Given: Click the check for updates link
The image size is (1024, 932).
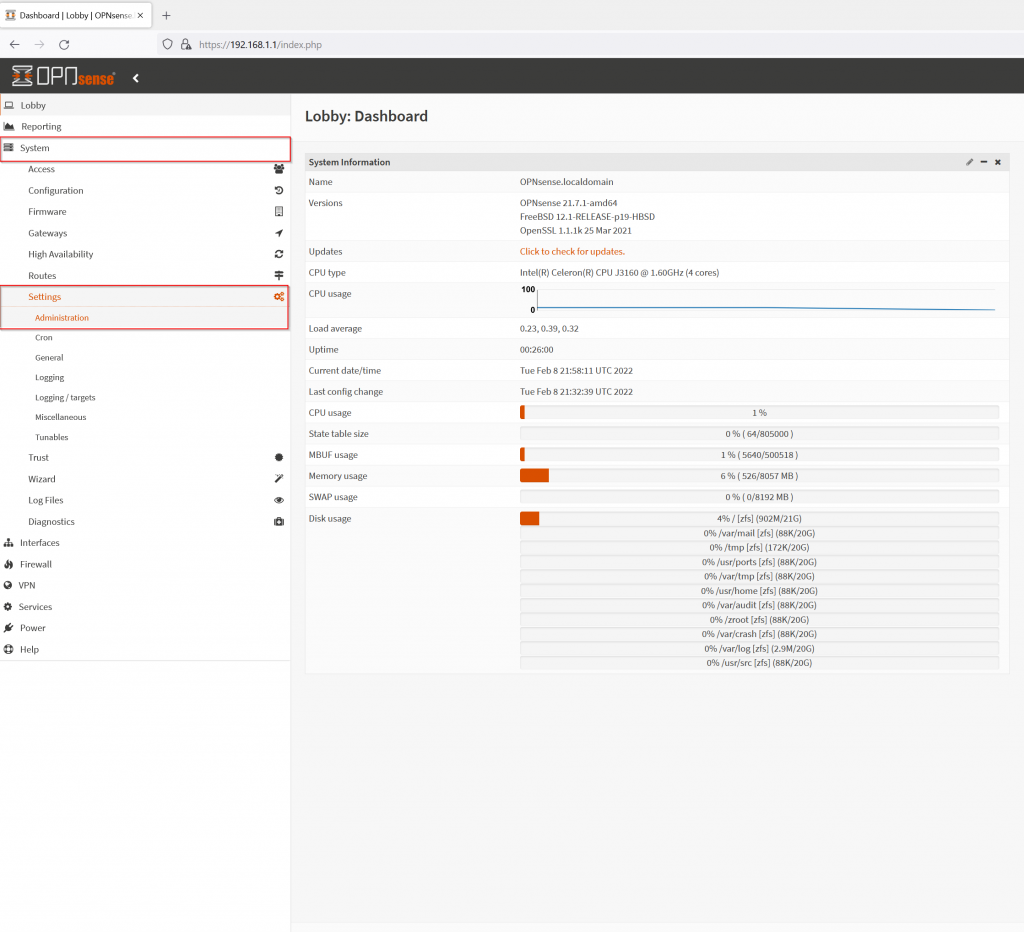Looking at the screenshot, I should pyautogui.click(x=570, y=251).
